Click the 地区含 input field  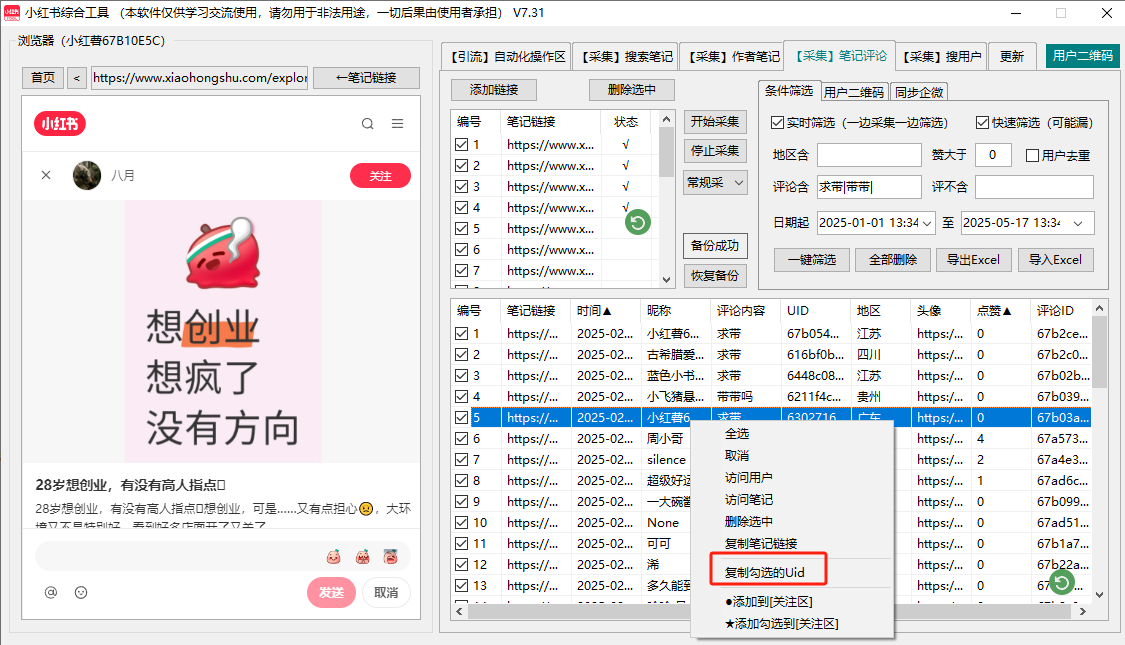pos(869,155)
